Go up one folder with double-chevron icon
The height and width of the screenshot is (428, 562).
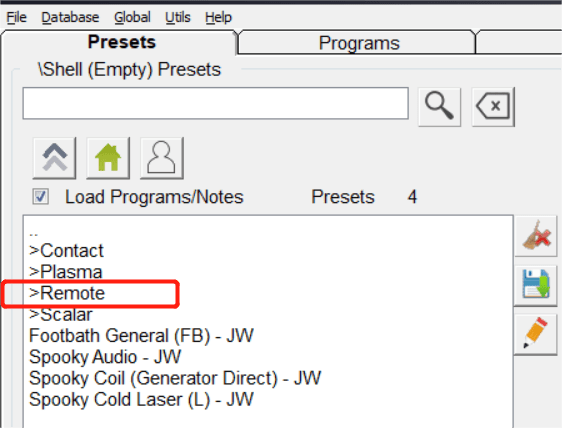pyautogui.click(x=54, y=158)
